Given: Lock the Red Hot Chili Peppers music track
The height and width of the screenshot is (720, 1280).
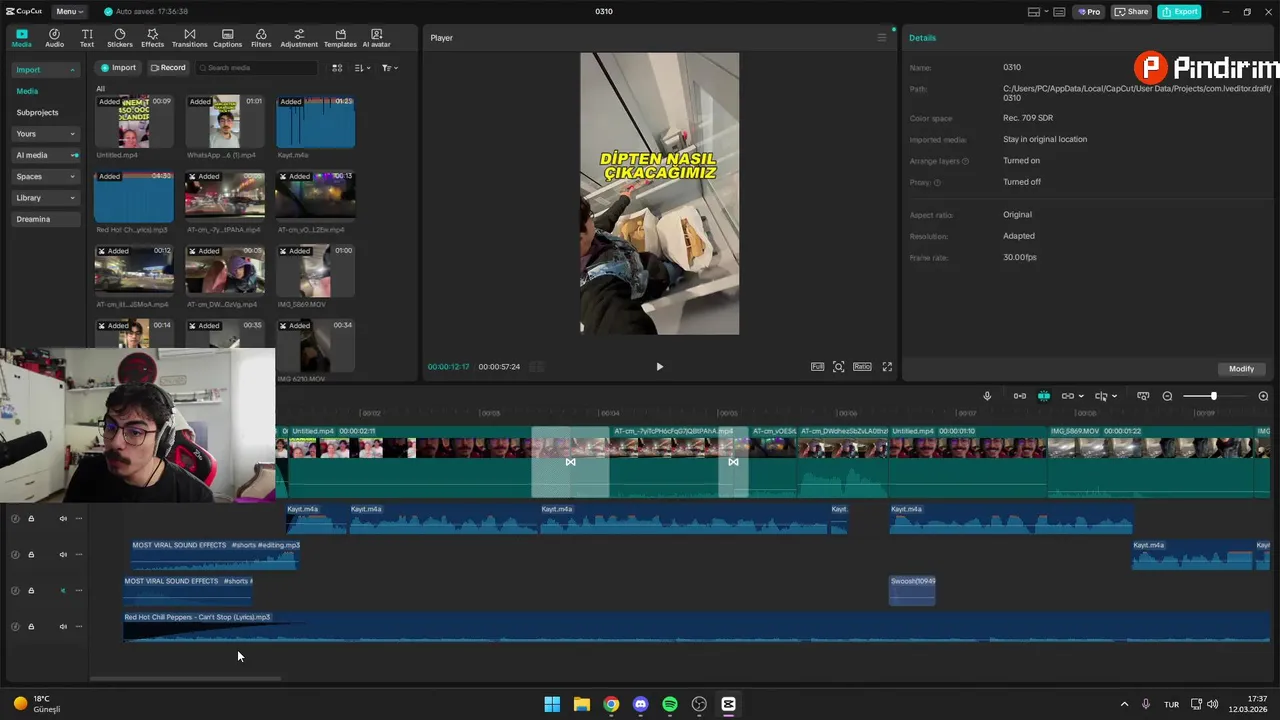Looking at the screenshot, I should [31, 626].
